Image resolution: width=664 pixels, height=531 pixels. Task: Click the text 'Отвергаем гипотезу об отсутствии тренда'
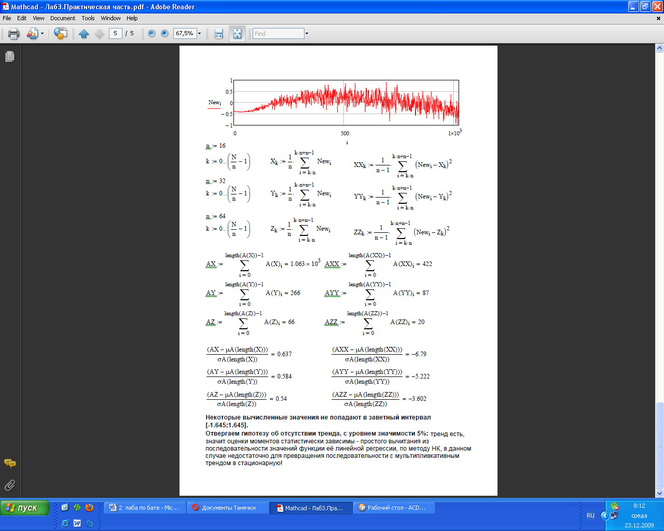pos(272,434)
